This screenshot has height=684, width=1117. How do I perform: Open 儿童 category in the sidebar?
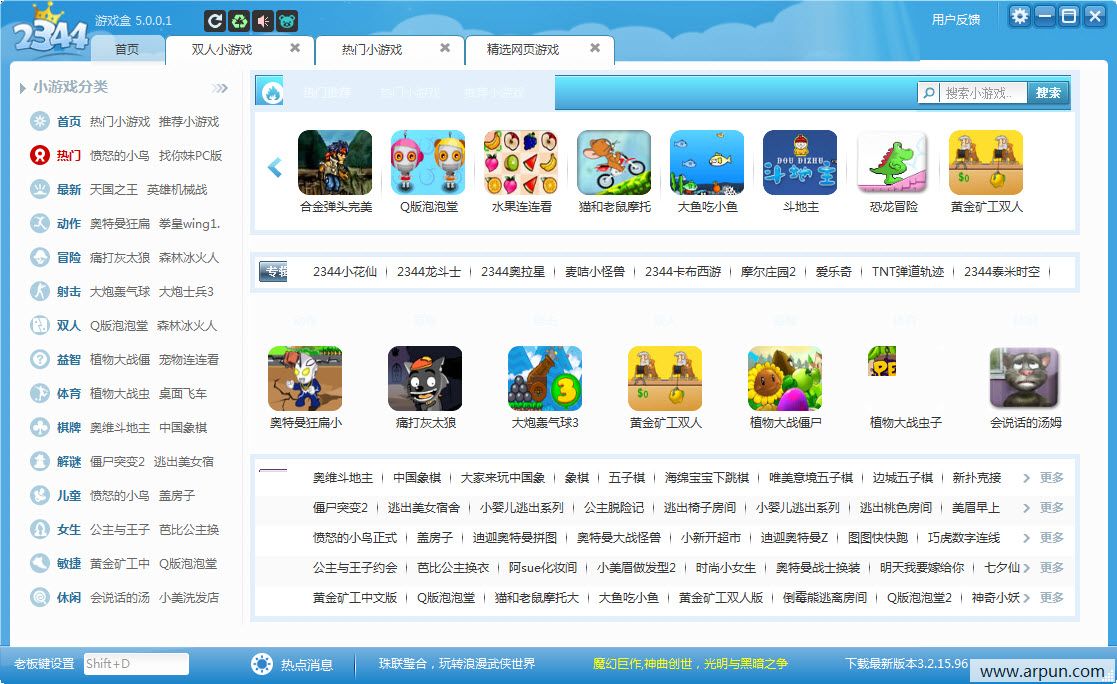[x=68, y=495]
